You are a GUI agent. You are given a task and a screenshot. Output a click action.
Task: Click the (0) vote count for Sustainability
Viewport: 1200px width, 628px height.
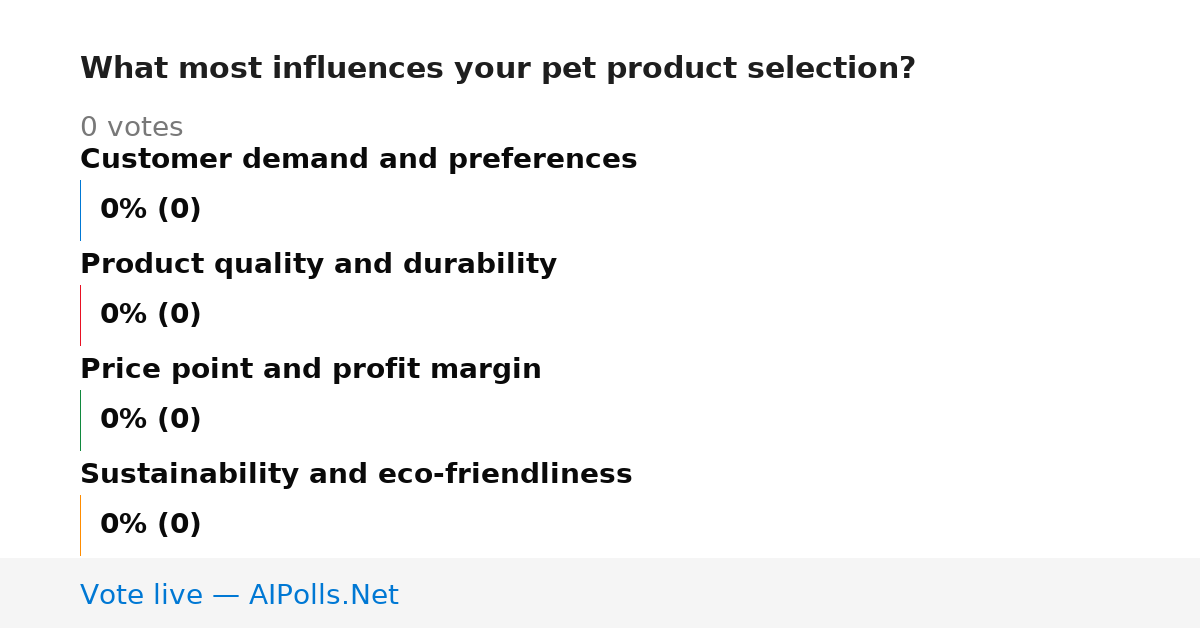[x=179, y=525]
